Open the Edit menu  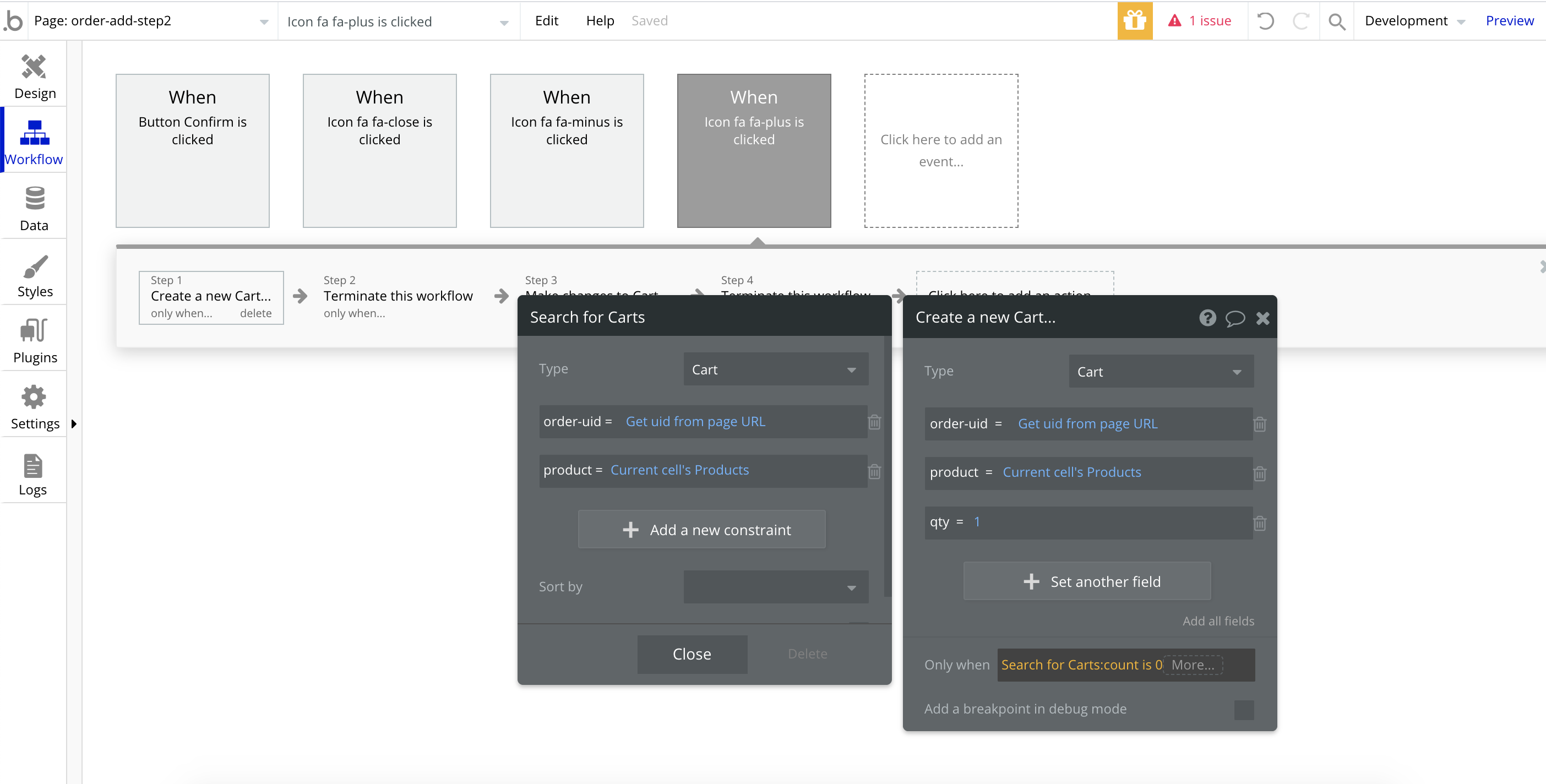click(546, 21)
